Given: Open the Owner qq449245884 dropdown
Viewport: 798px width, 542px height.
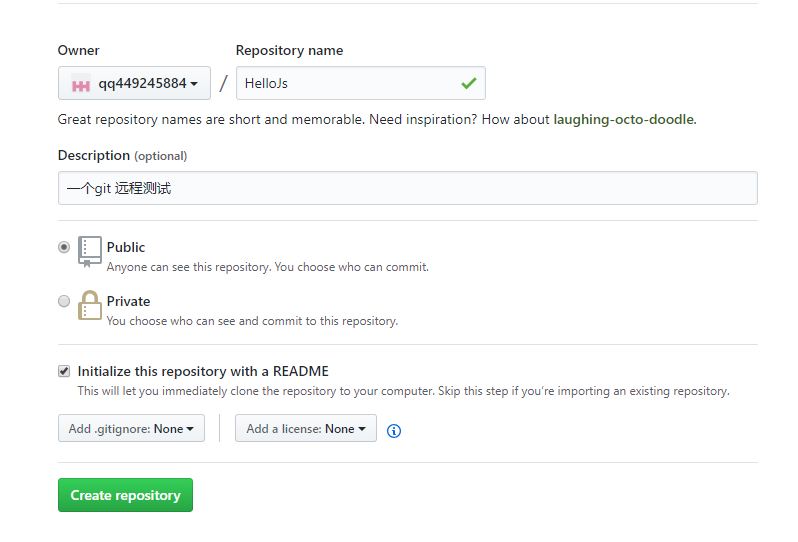Looking at the screenshot, I should click(x=134, y=84).
